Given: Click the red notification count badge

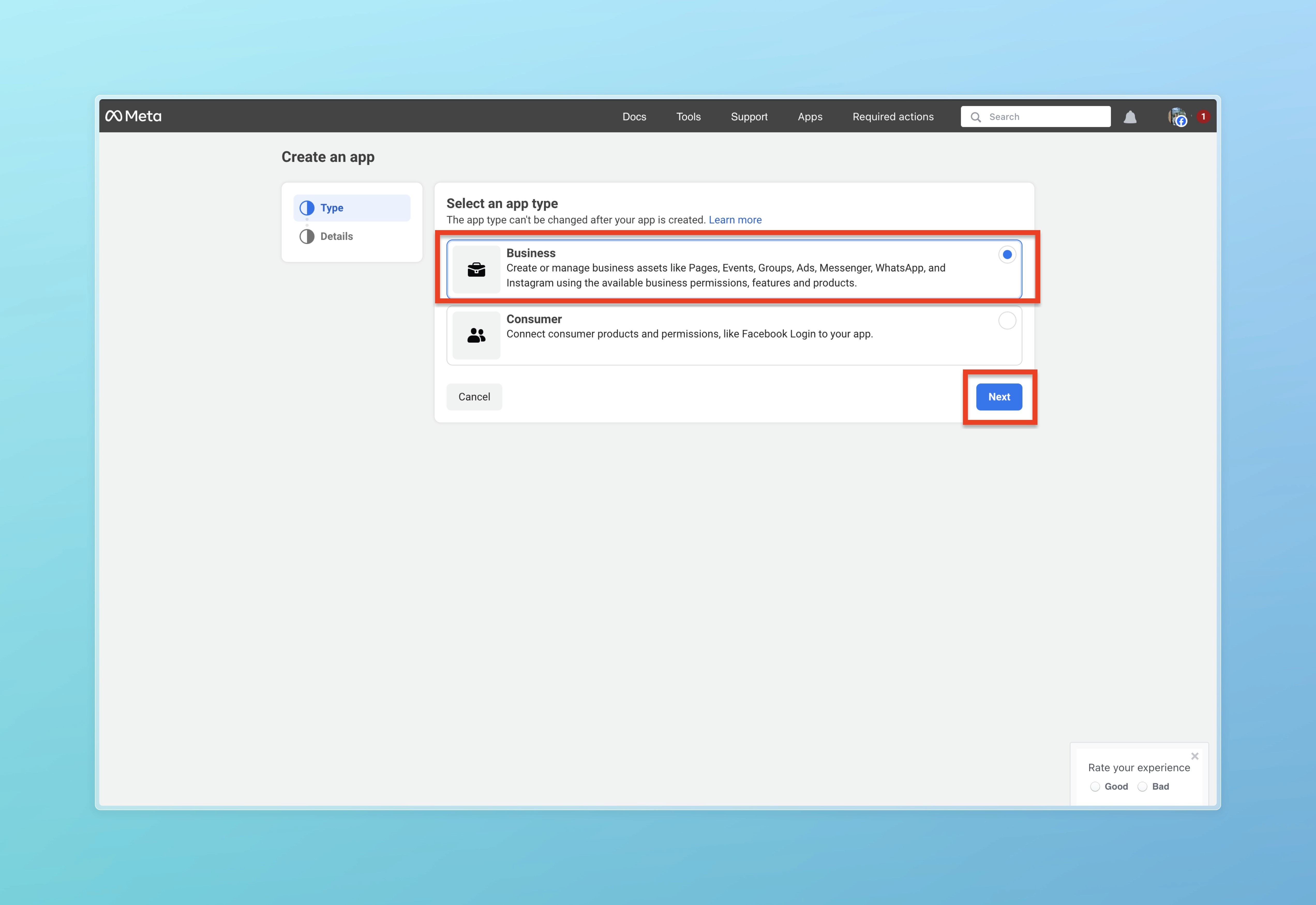Looking at the screenshot, I should tap(1203, 116).
